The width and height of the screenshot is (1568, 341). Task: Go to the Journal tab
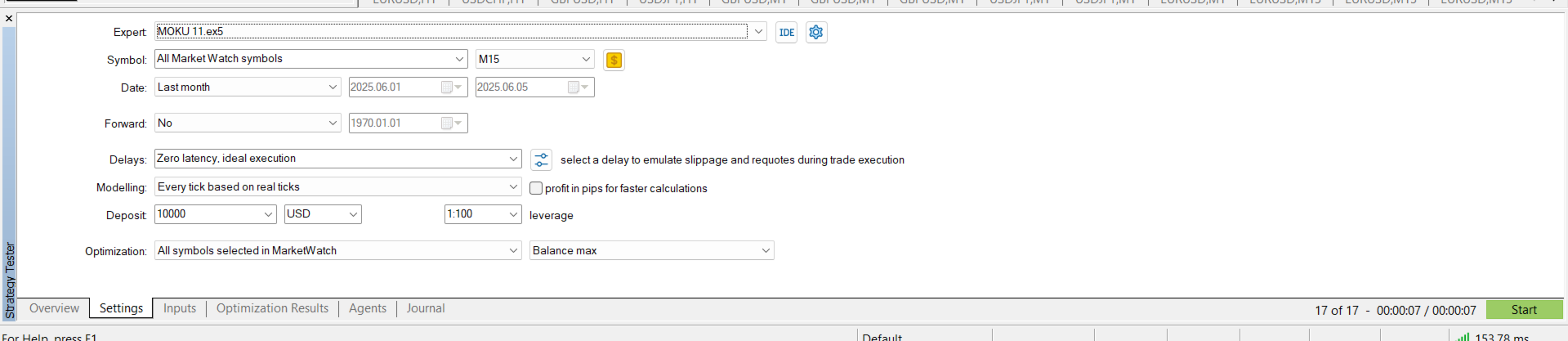click(426, 308)
